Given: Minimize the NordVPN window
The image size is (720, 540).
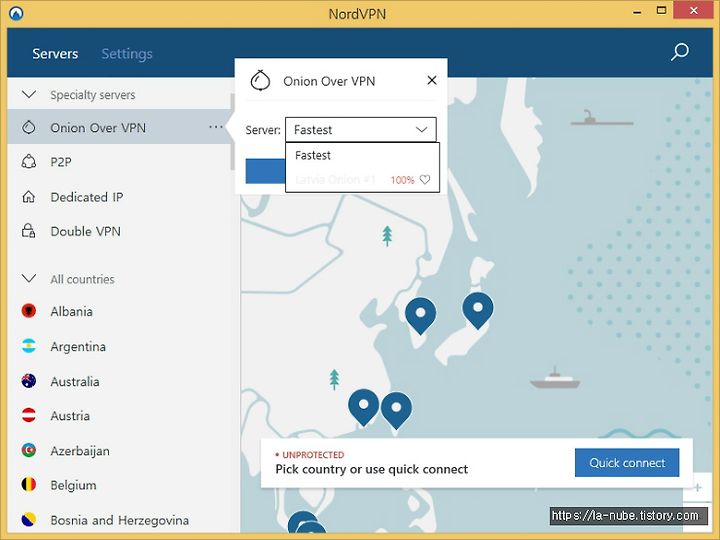Looking at the screenshot, I should point(637,12).
